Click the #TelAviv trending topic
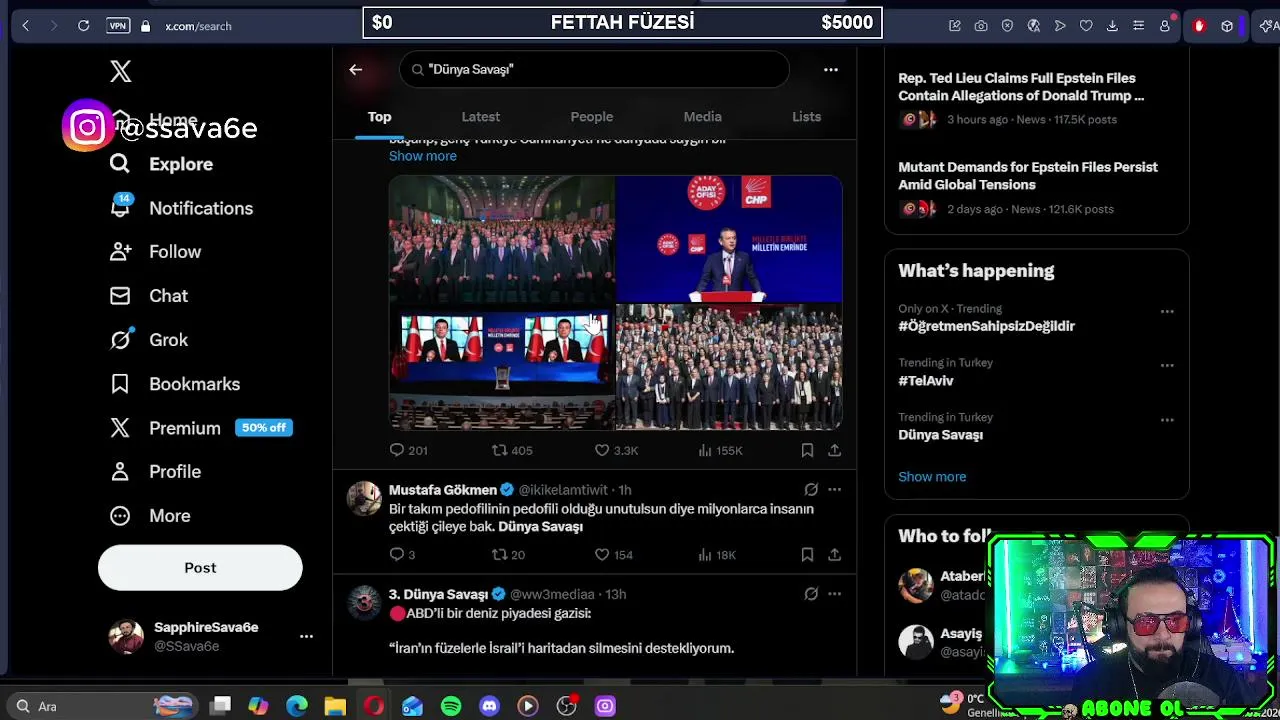The height and width of the screenshot is (720, 1280). (x=926, y=381)
